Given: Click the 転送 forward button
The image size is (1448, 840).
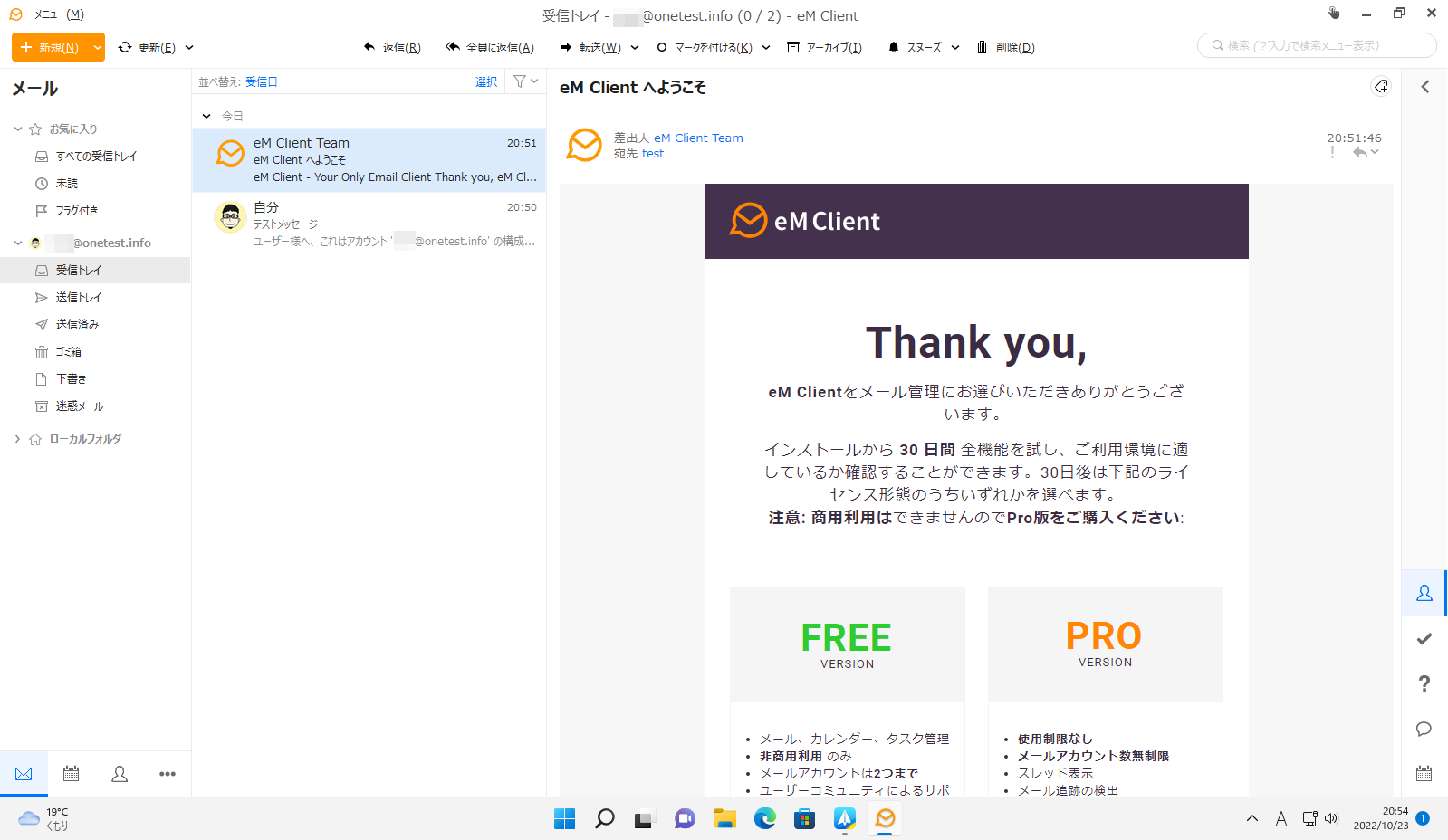Looking at the screenshot, I should [590, 47].
